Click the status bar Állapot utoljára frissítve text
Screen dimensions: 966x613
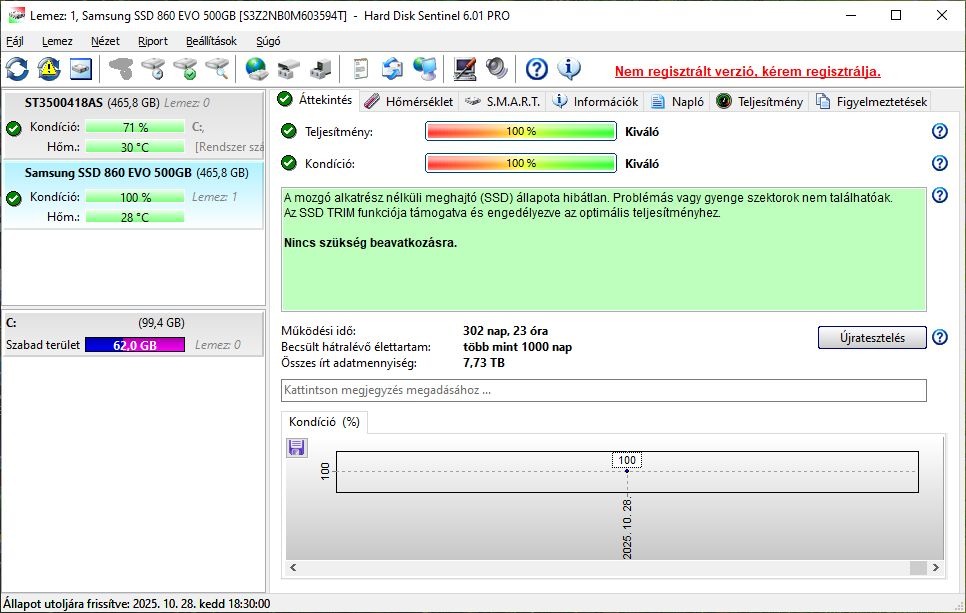137,604
